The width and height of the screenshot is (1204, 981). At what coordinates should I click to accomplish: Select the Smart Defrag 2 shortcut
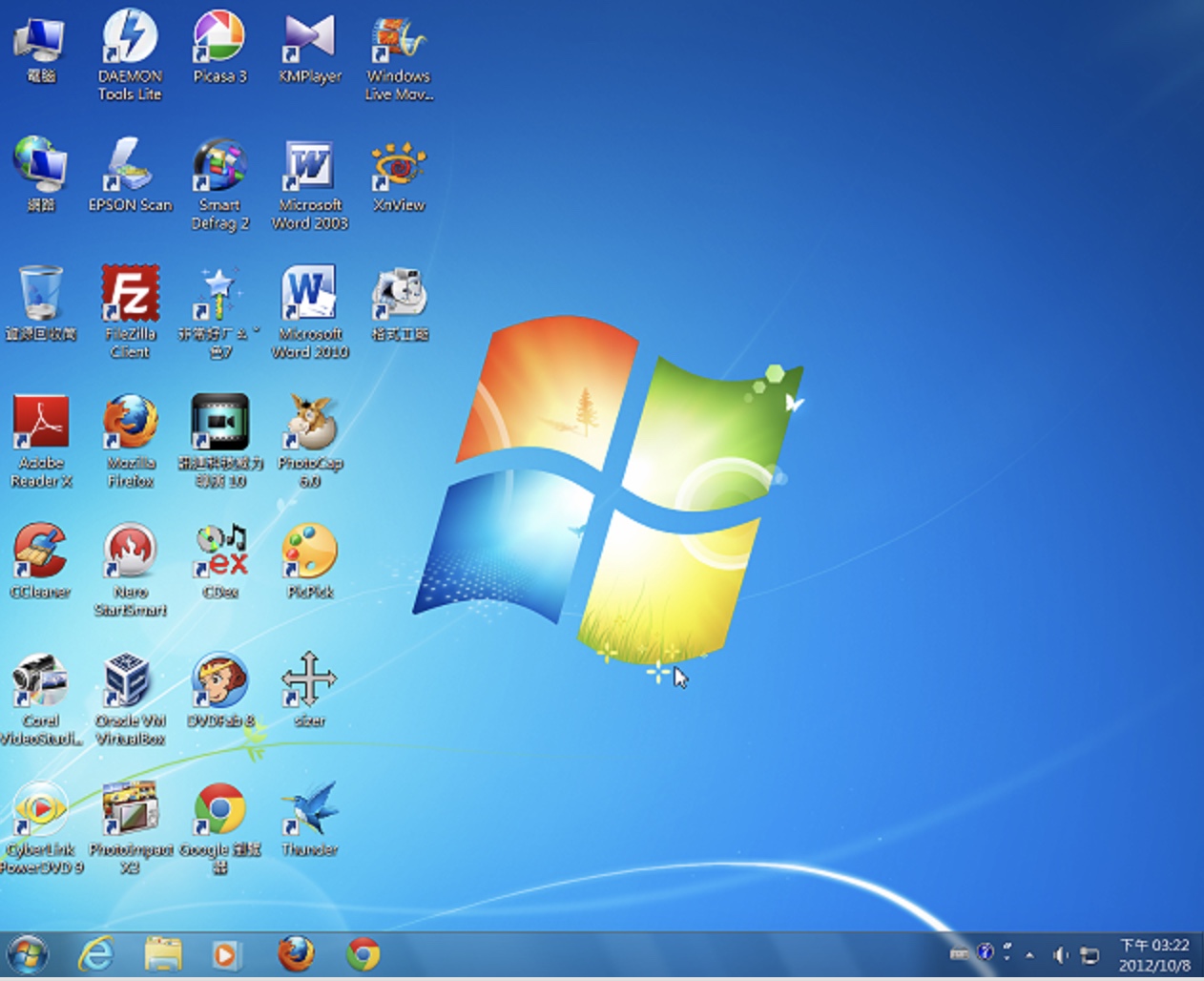pyautogui.click(x=220, y=185)
